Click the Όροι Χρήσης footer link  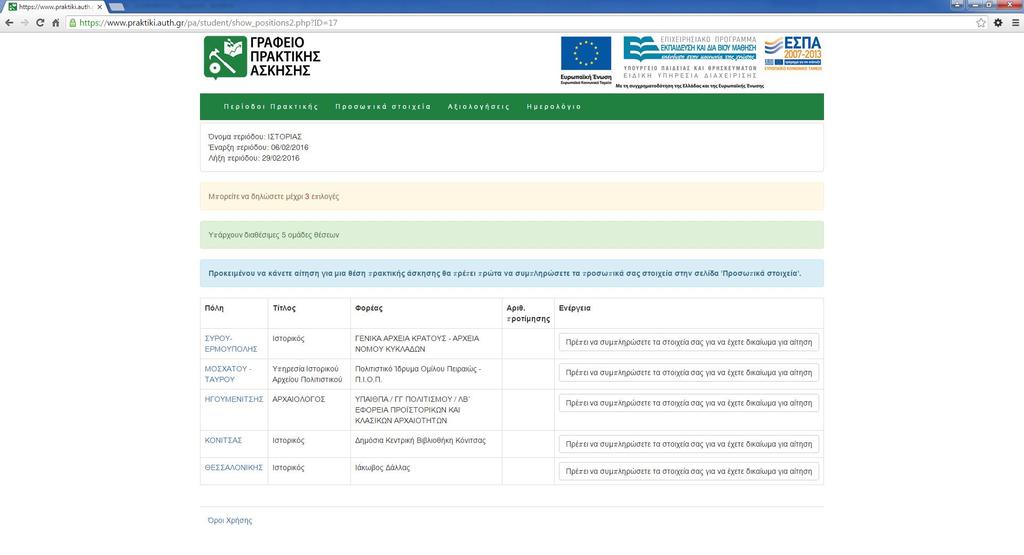(230, 520)
